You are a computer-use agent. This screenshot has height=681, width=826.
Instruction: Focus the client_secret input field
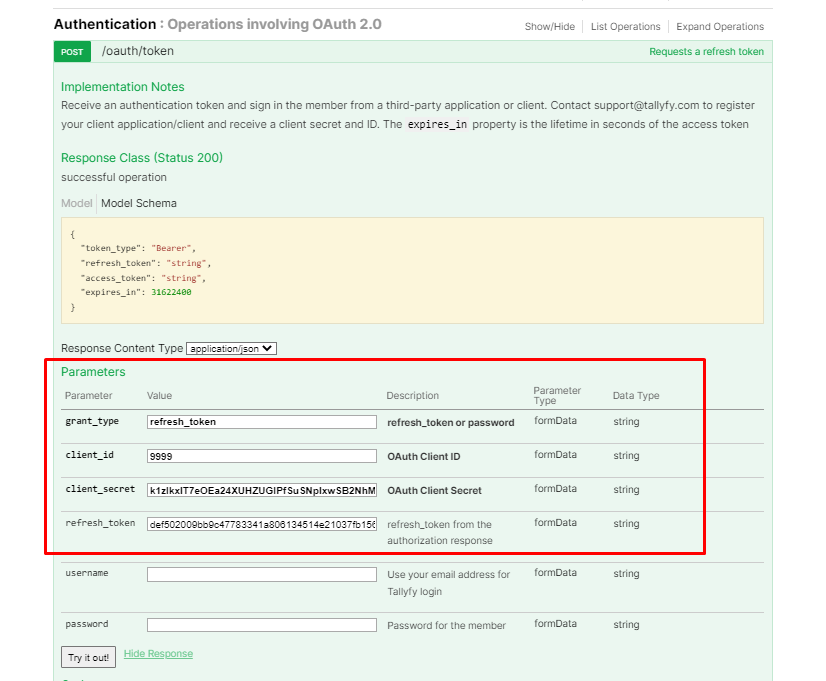261,489
